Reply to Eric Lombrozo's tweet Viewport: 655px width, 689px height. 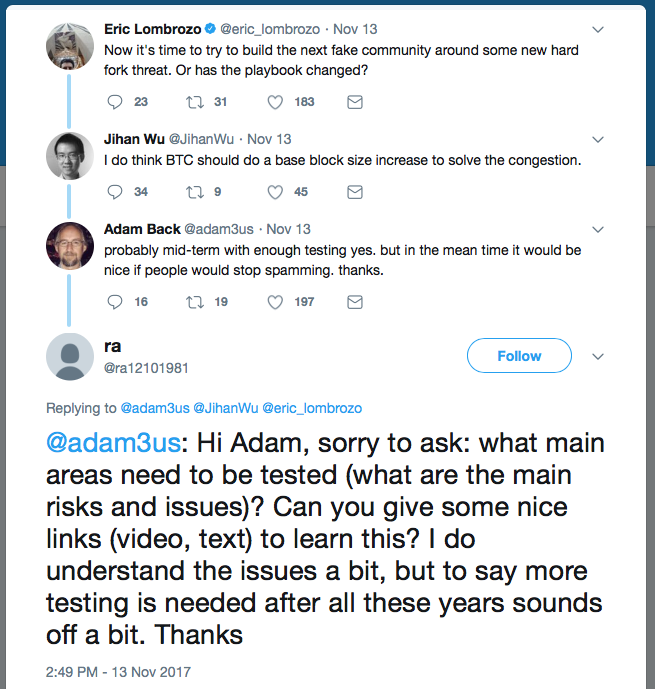114,102
